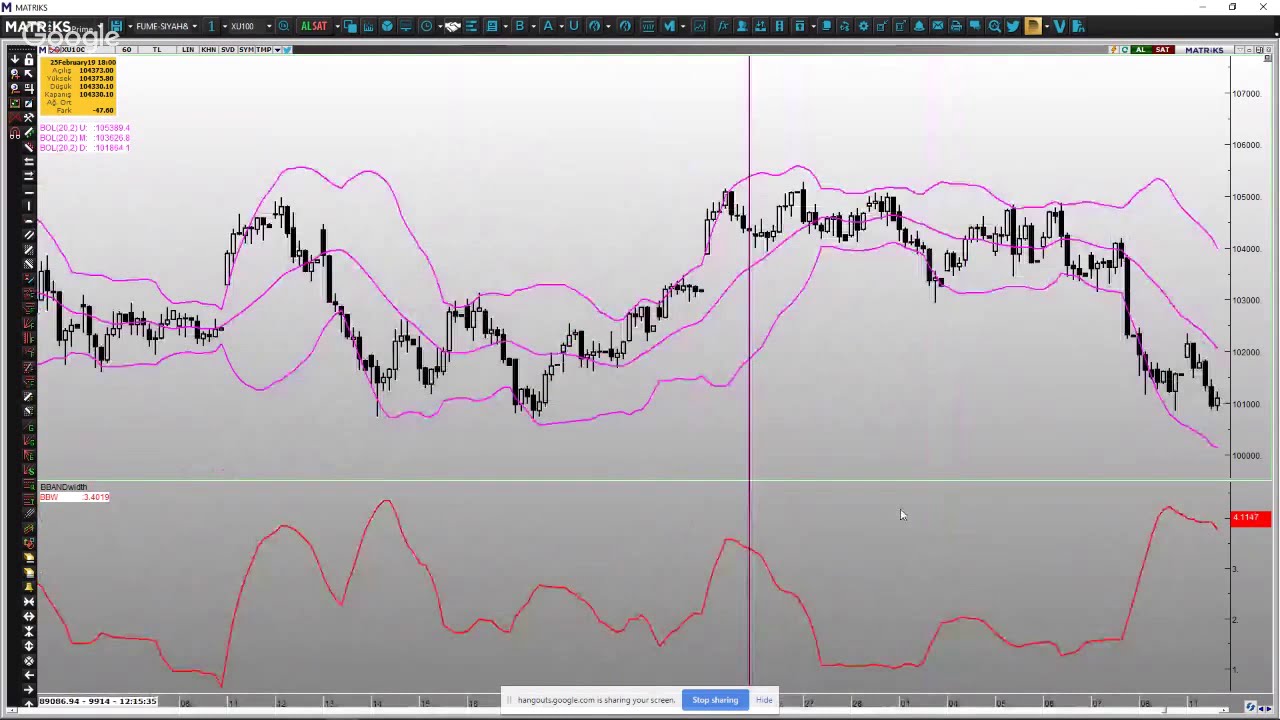Image resolution: width=1280 pixels, height=720 pixels.
Task: Click the red SAT sell button on chart
Action: (1162, 49)
